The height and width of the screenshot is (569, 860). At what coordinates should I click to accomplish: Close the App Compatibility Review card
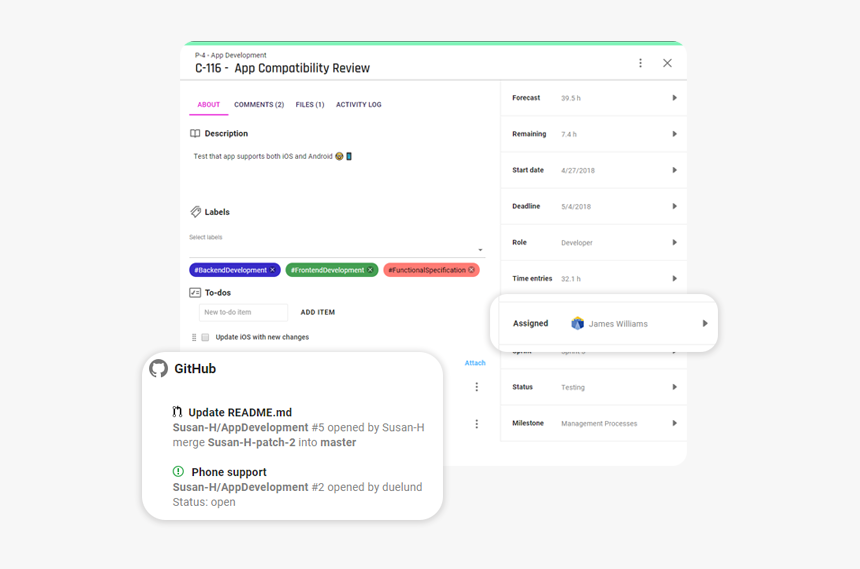click(667, 63)
